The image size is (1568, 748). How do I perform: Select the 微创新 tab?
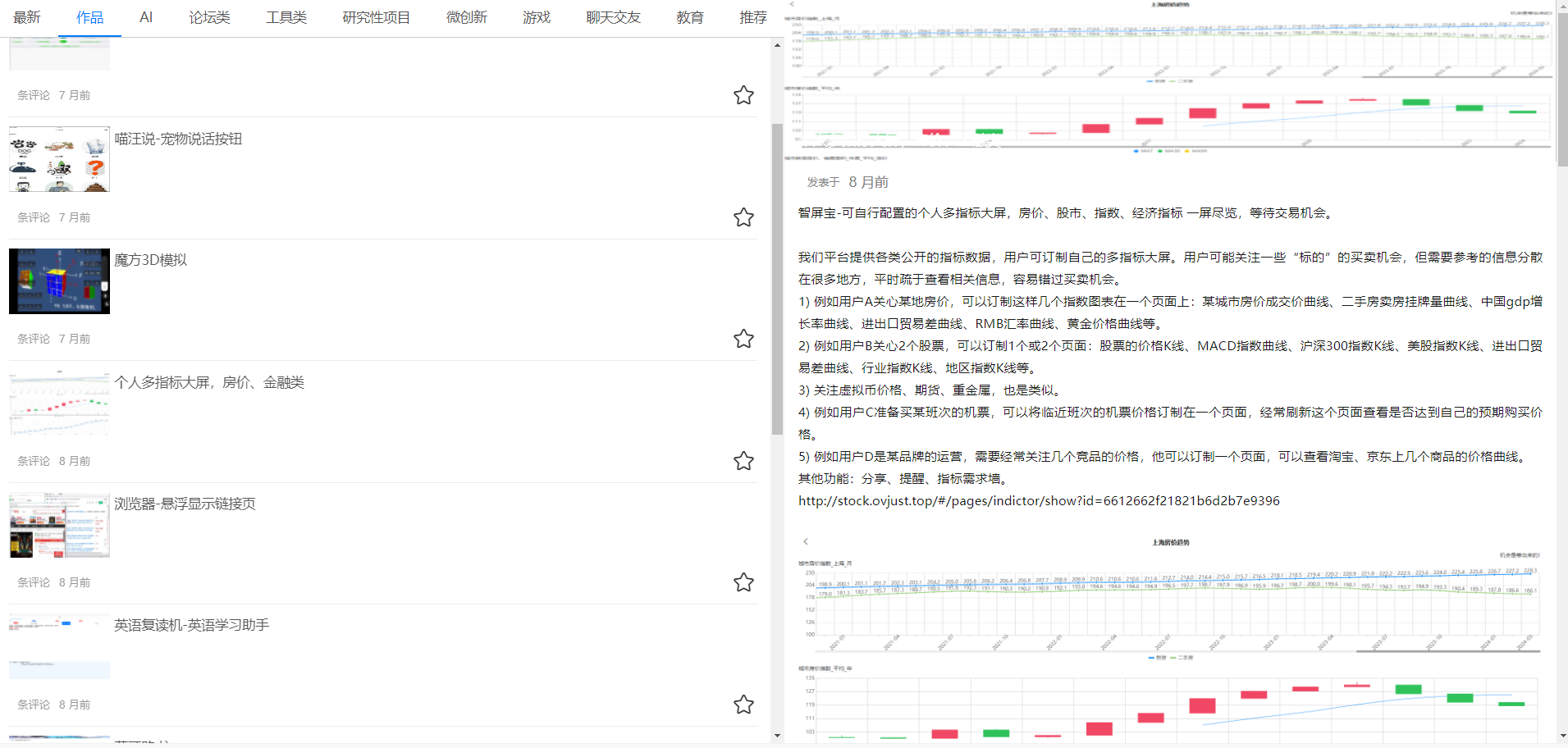pyautogui.click(x=467, y=17)
